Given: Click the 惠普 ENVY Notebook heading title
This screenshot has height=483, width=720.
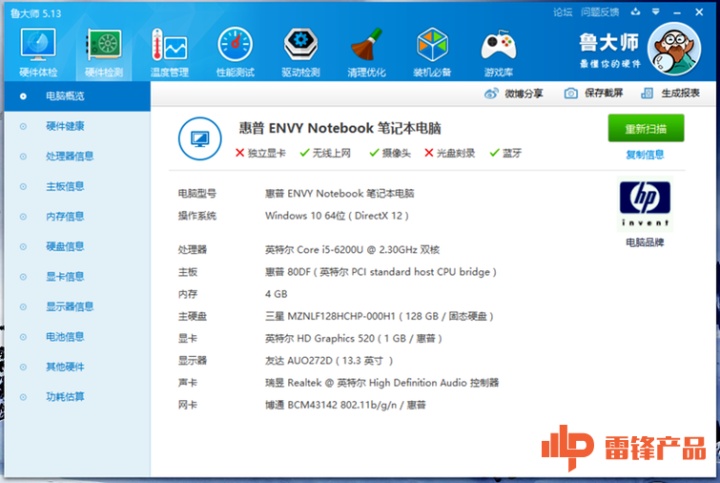Looking at the screenshot, I should [x=340, y=128].
